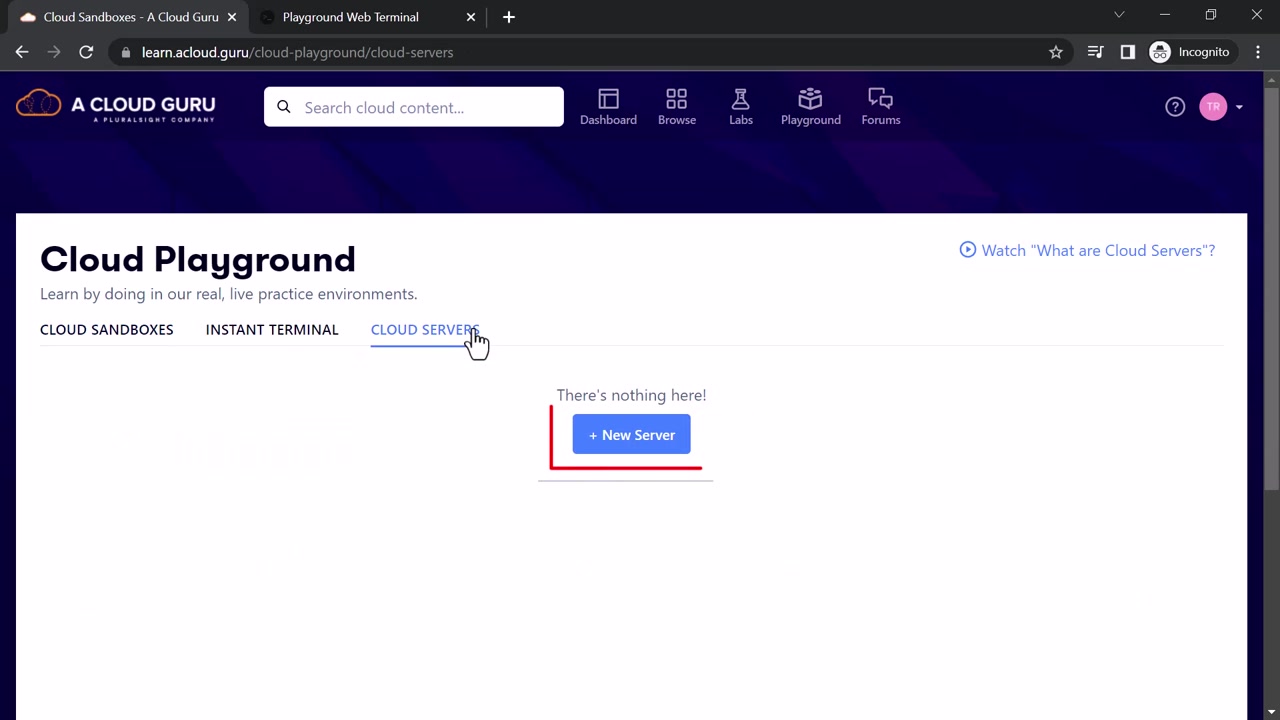Switch to Cloud Sandboxes tab

click(107, 330)
